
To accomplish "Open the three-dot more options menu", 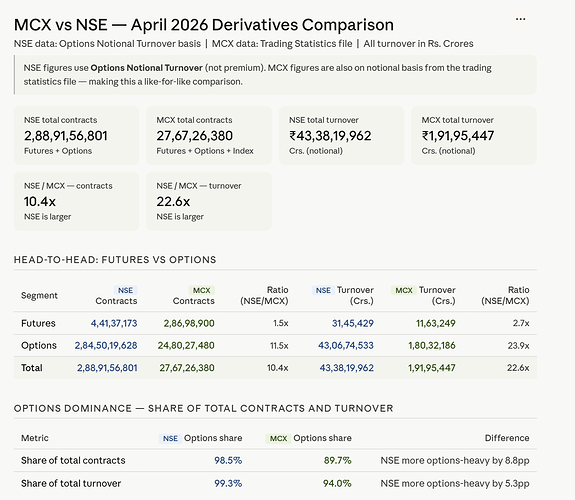I will coord(520,19).
